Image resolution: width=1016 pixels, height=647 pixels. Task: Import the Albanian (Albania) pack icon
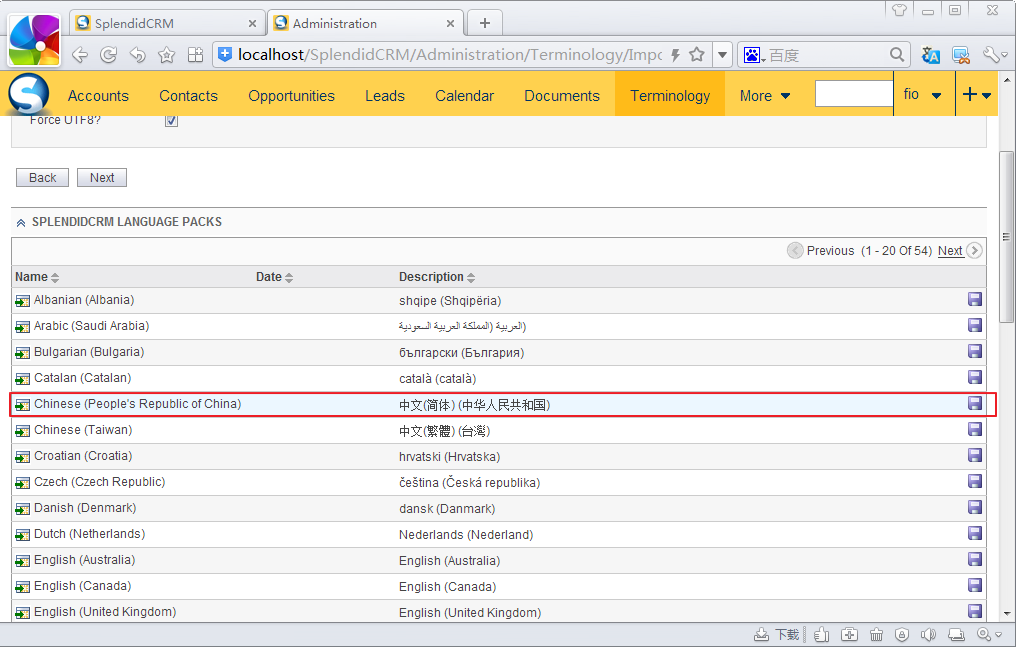(23, 301)
